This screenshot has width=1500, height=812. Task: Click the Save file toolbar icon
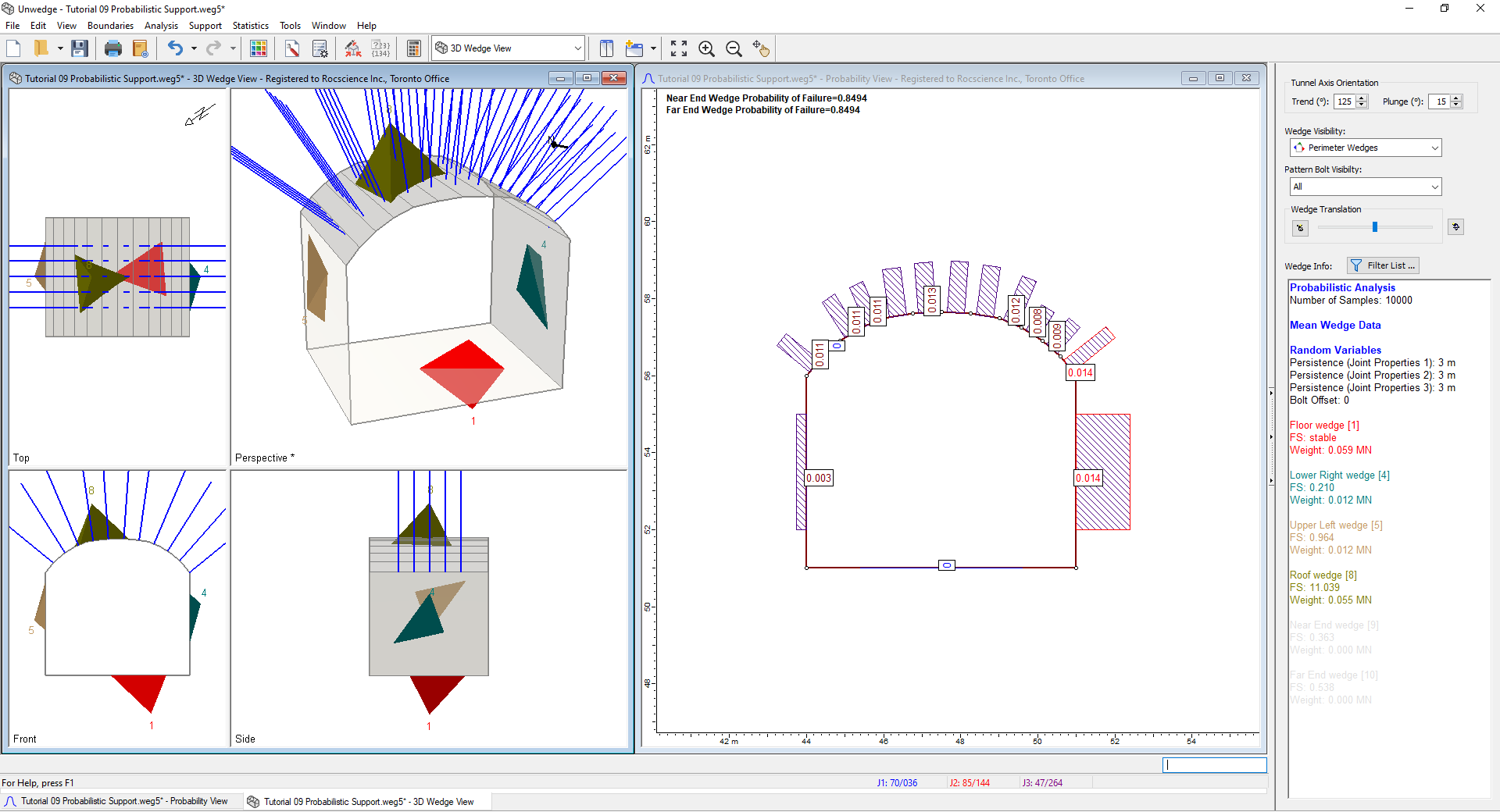pyautogui.click(x=79, y=48)
